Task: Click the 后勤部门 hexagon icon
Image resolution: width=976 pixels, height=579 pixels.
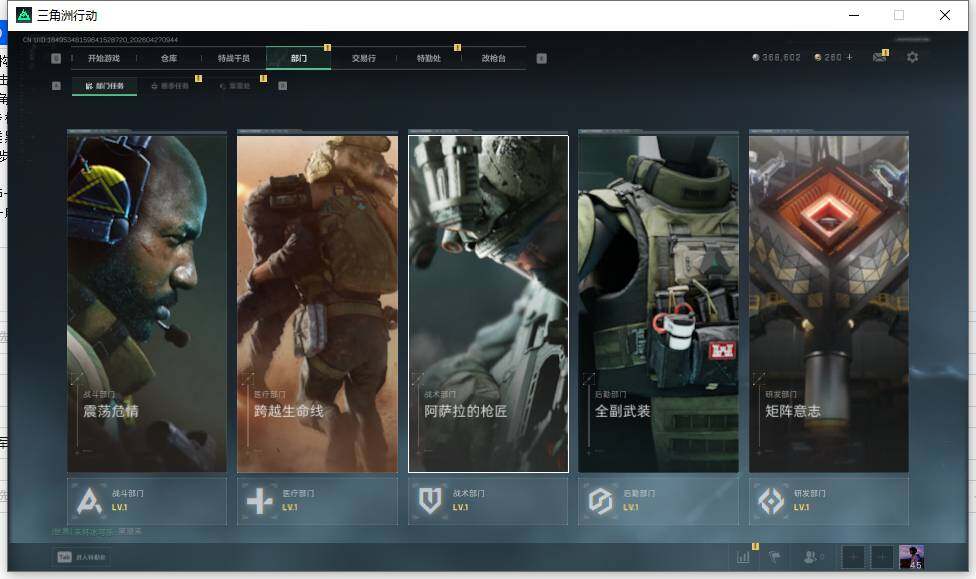Action: pos(601,501)
